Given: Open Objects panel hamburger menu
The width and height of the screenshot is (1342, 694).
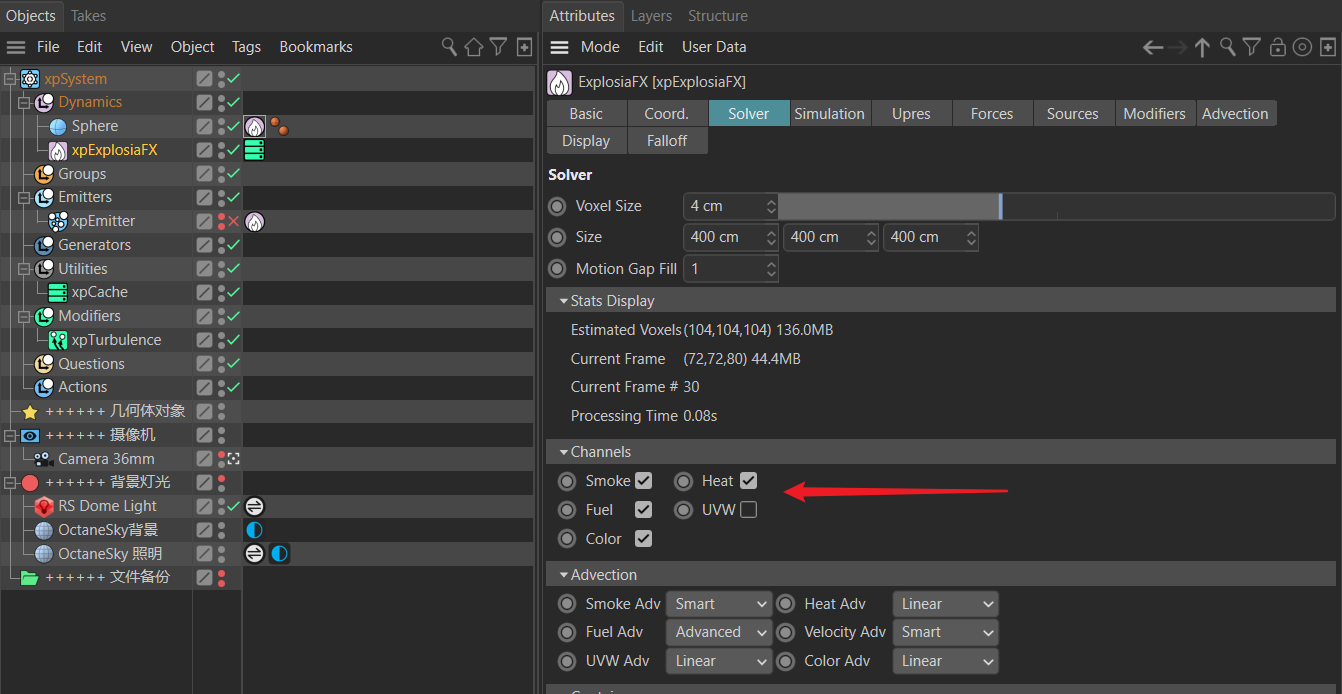Looking at the screenshot, I should point(16,47).
